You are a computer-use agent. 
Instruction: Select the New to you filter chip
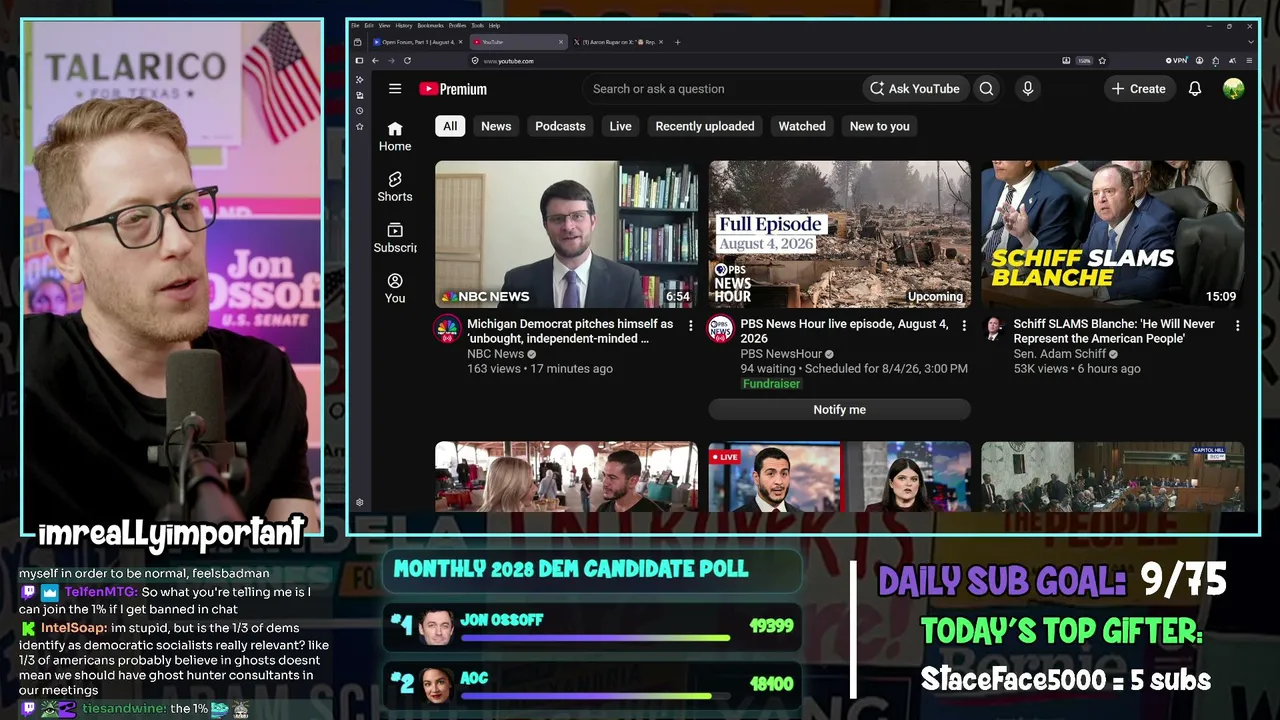880,126
